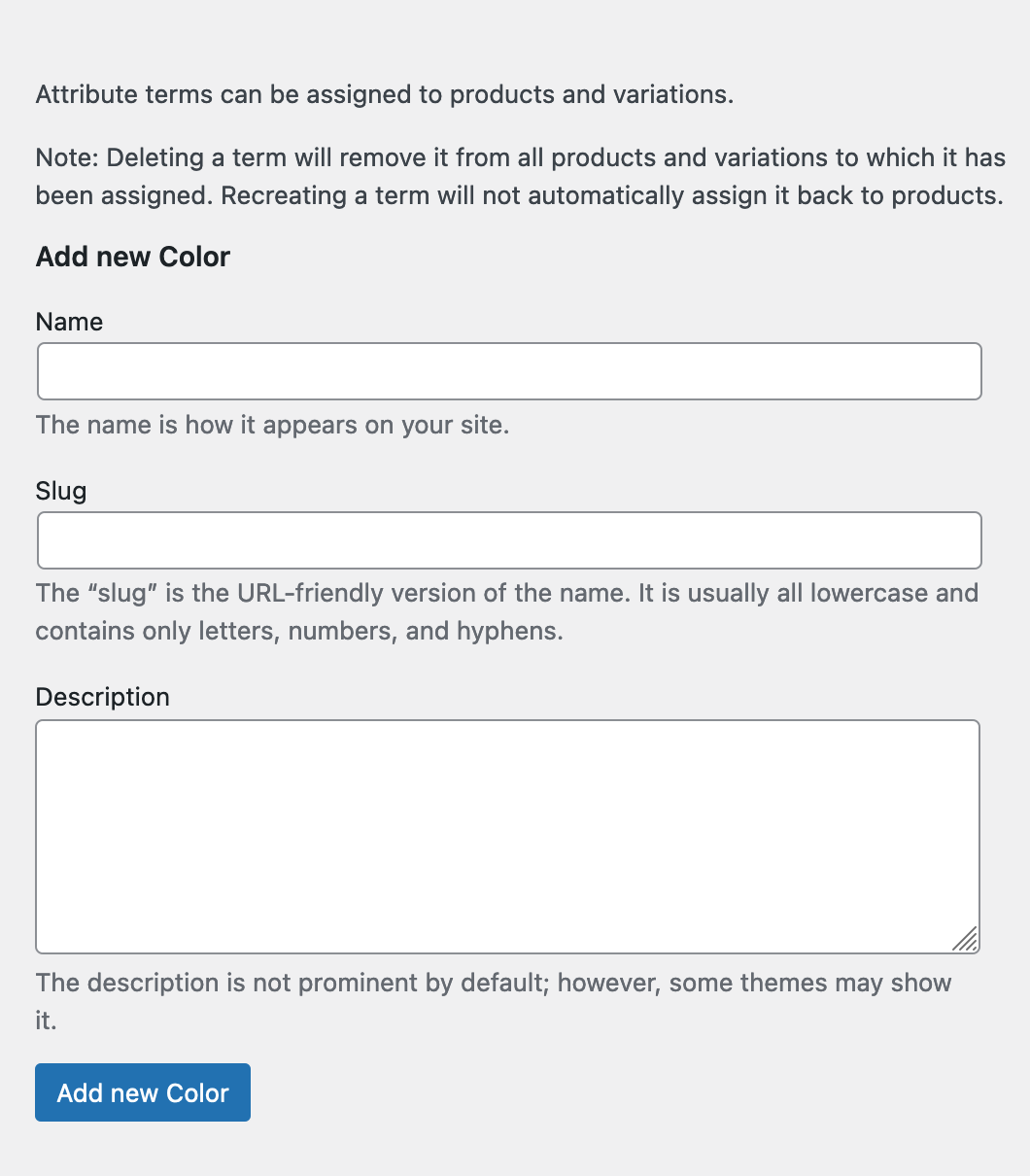Click the description help text
The image size is (1030, 1176).
coord(493,983)
